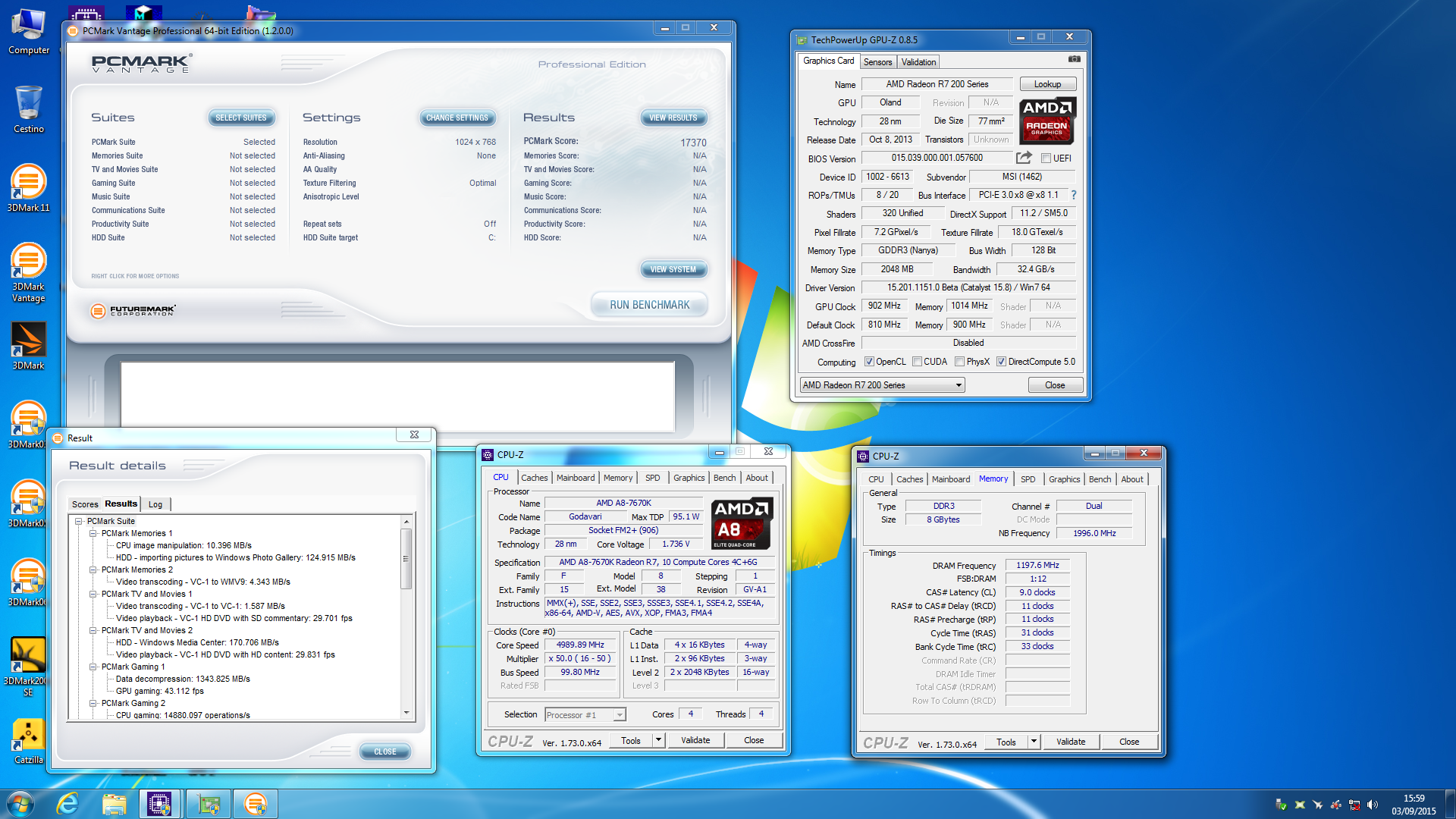Click the GPU-Z title bar icon
This screenshot has height=819, width=1456.
(802, 40)
